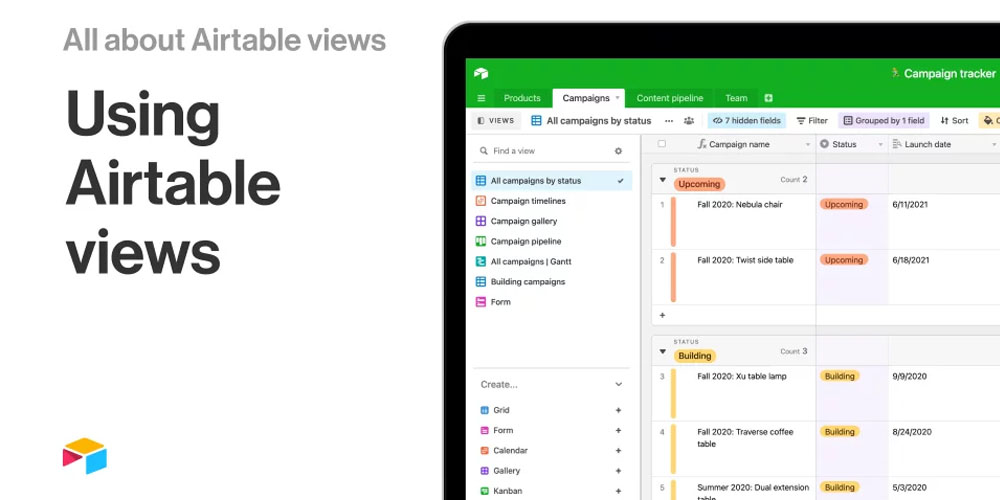The height and width of the screenshot is (500, 1000).
Task: Click the Launch date column header
Action: (944, 145)
